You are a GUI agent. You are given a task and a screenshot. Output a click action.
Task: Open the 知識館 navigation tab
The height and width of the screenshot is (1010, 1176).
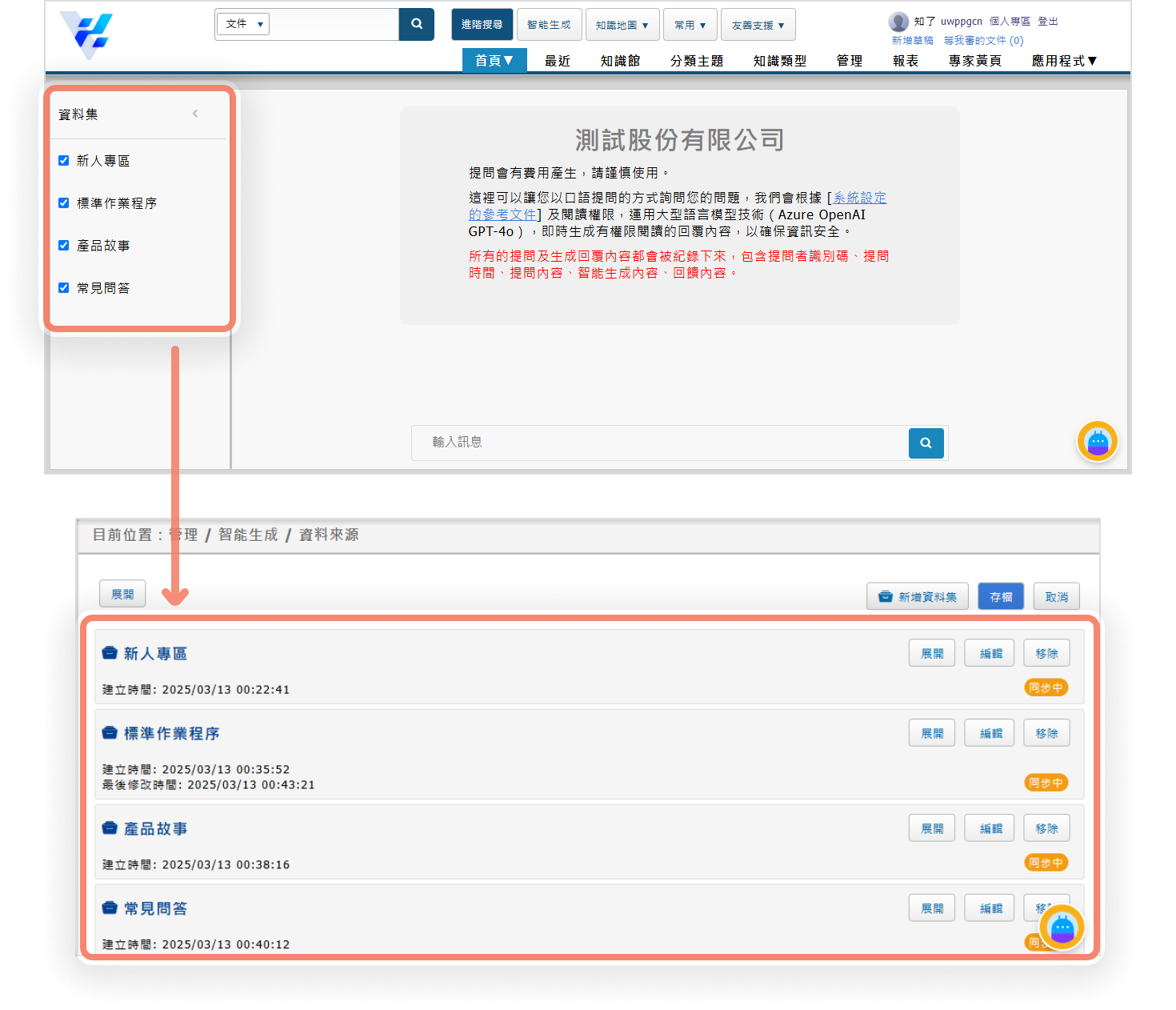(620, 61)
